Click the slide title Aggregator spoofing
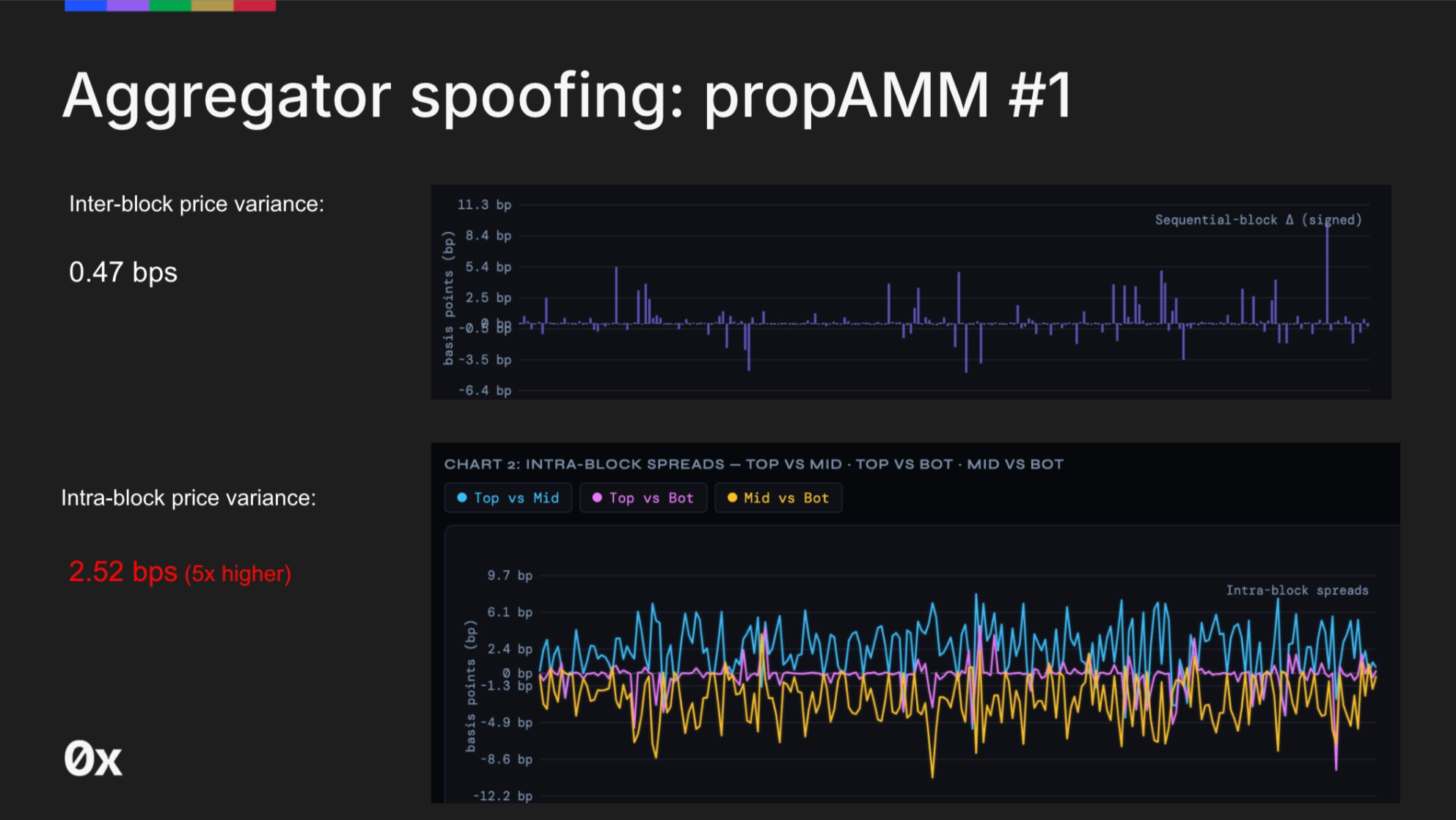1456x820 pixels. click(568, 95)
